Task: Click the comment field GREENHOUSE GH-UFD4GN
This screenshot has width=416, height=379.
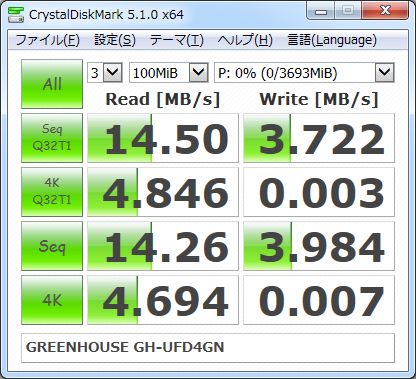Action: pyautogui.click(x=208, y=348)
